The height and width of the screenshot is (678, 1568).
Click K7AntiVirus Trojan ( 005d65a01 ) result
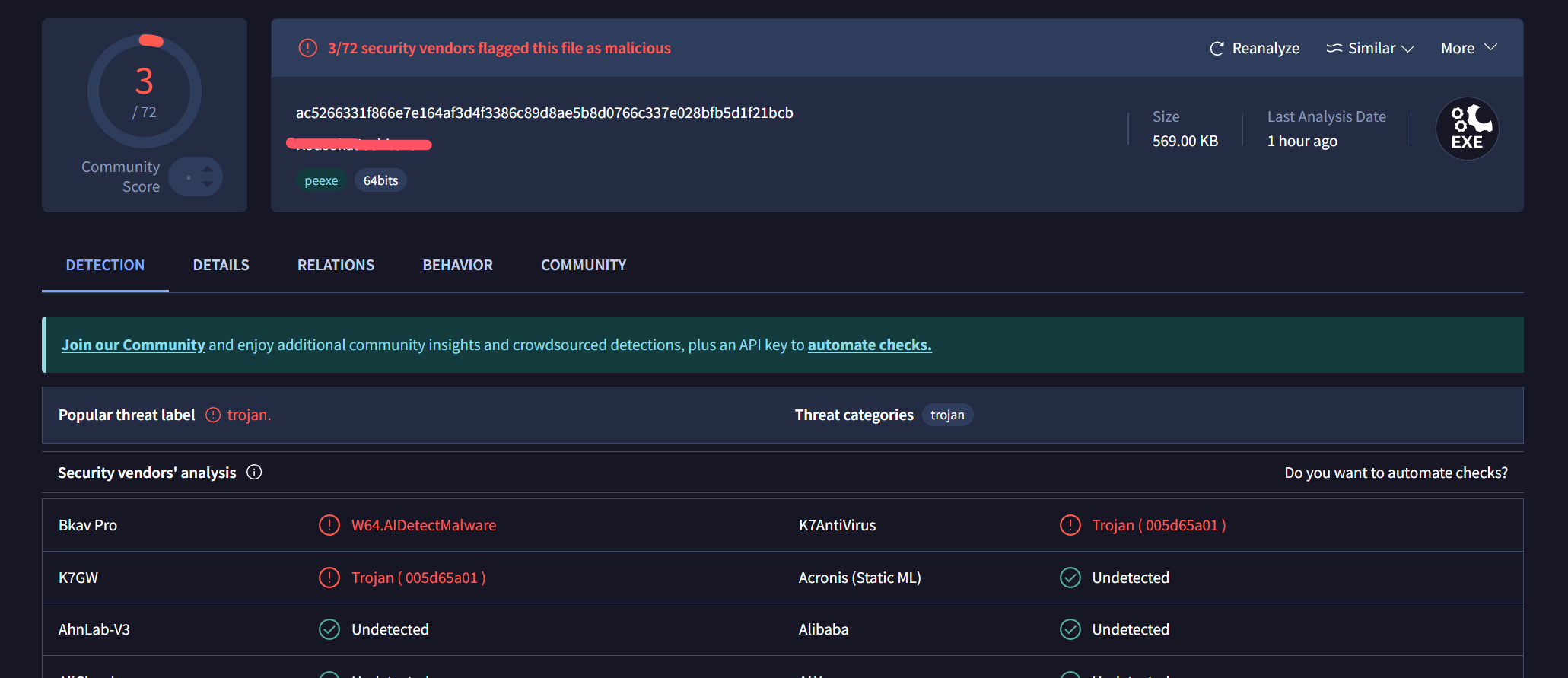pos(1159,525)
